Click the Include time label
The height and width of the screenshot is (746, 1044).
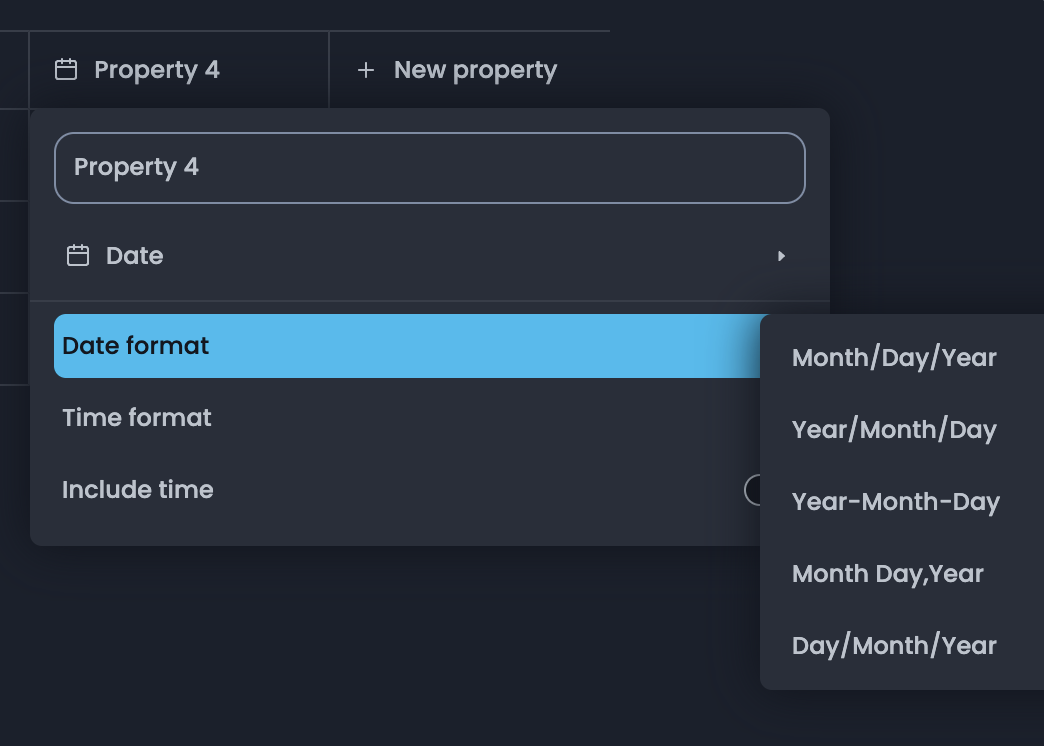point(137,489)
